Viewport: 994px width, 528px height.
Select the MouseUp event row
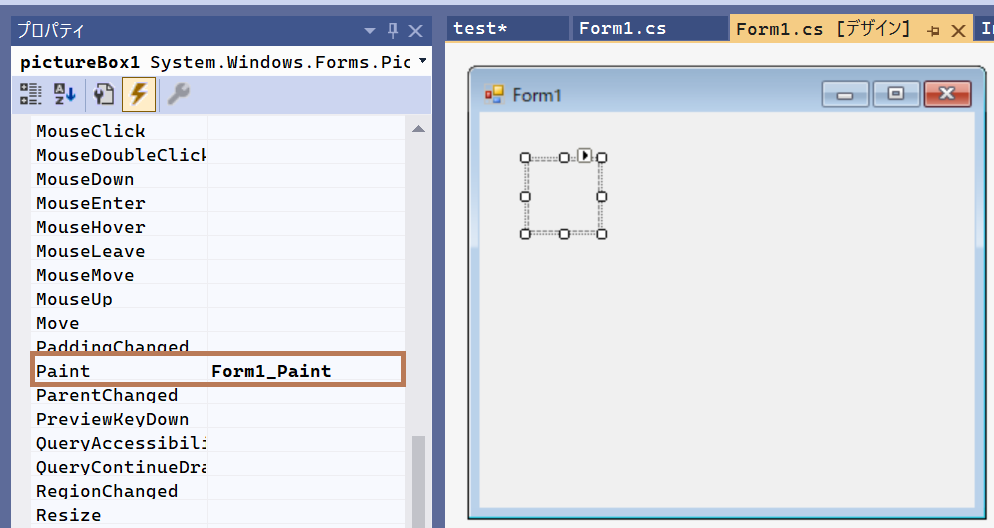217,299
